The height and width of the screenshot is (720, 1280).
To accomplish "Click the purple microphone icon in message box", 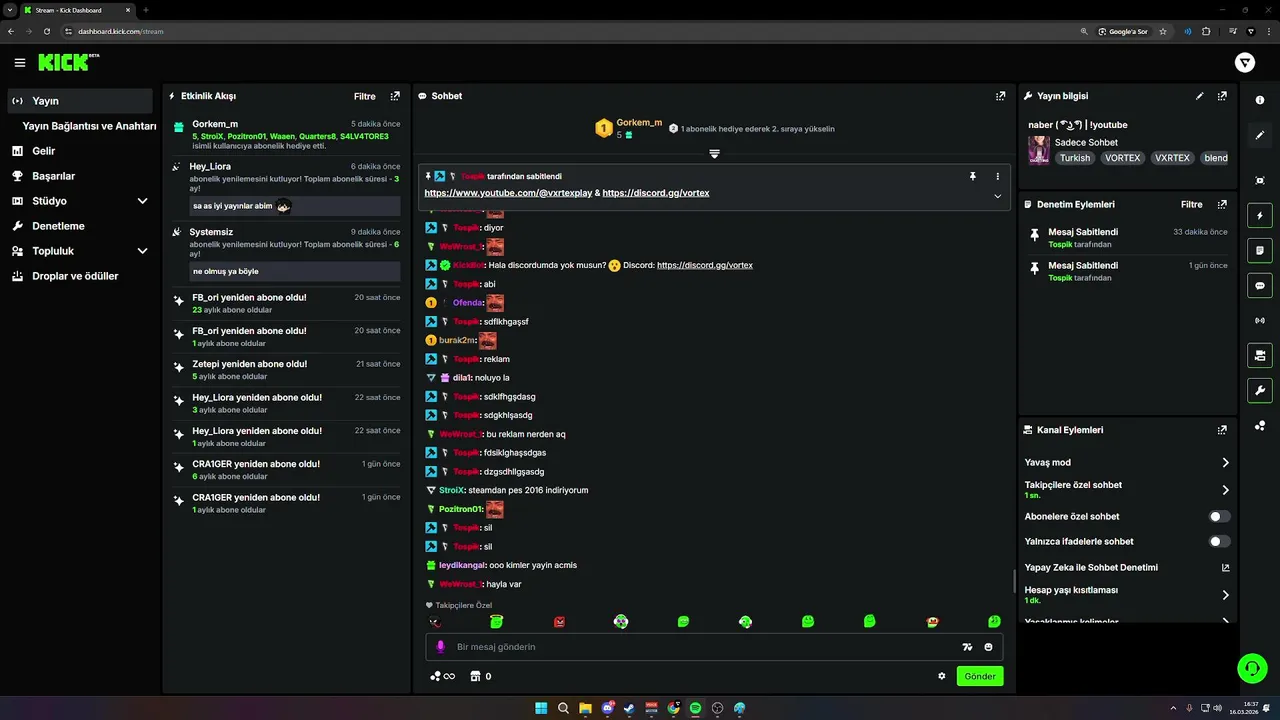I will 440,647.
